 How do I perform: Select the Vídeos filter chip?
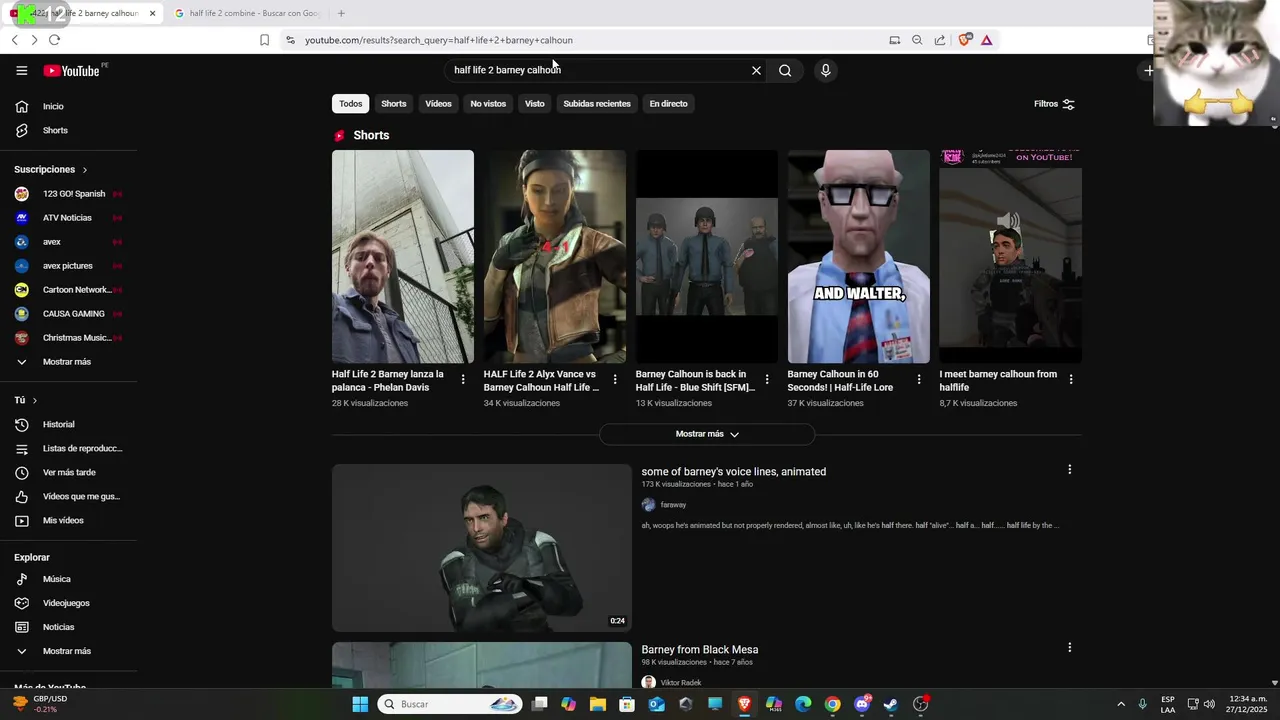(438, 104)
